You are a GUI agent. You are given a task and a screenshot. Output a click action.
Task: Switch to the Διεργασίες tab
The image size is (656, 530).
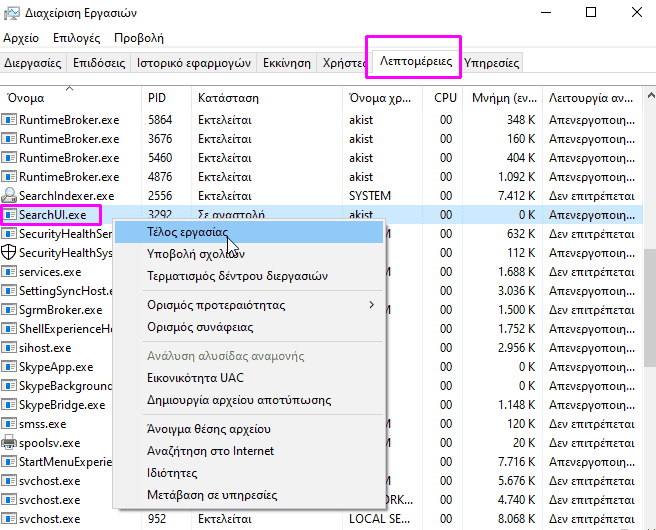point(33,63)
